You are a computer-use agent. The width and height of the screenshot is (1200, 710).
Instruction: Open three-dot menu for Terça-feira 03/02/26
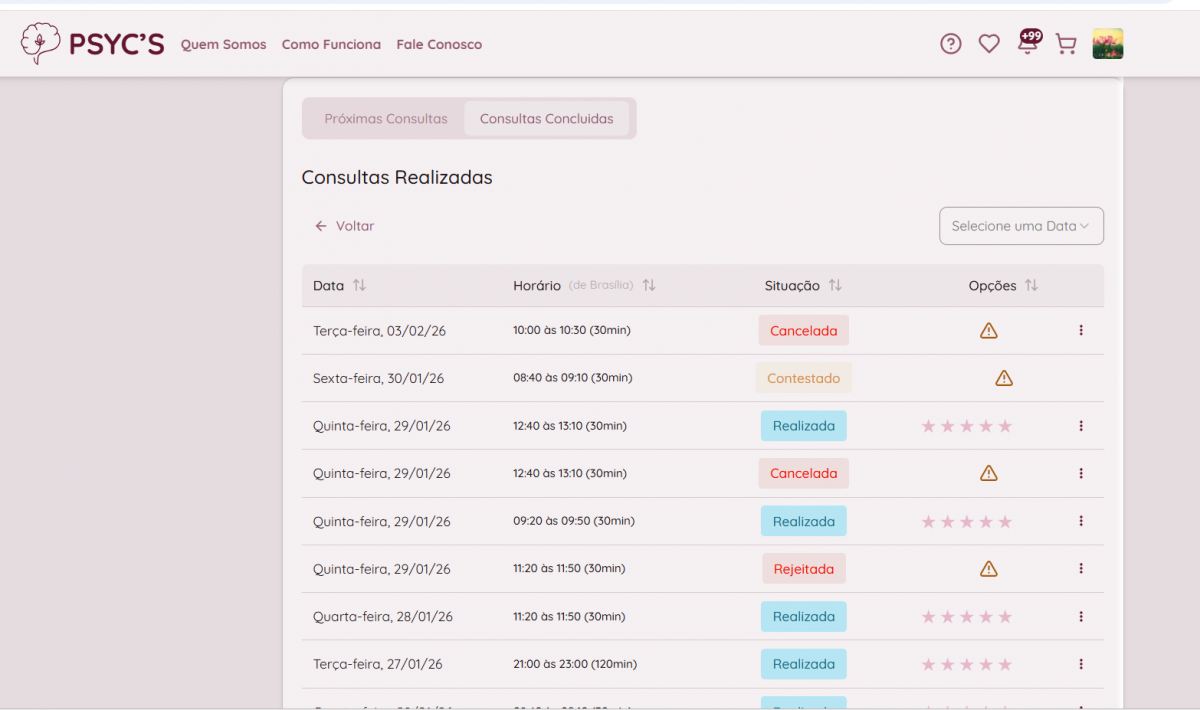pyautogui.click(x=1081, y=330)
